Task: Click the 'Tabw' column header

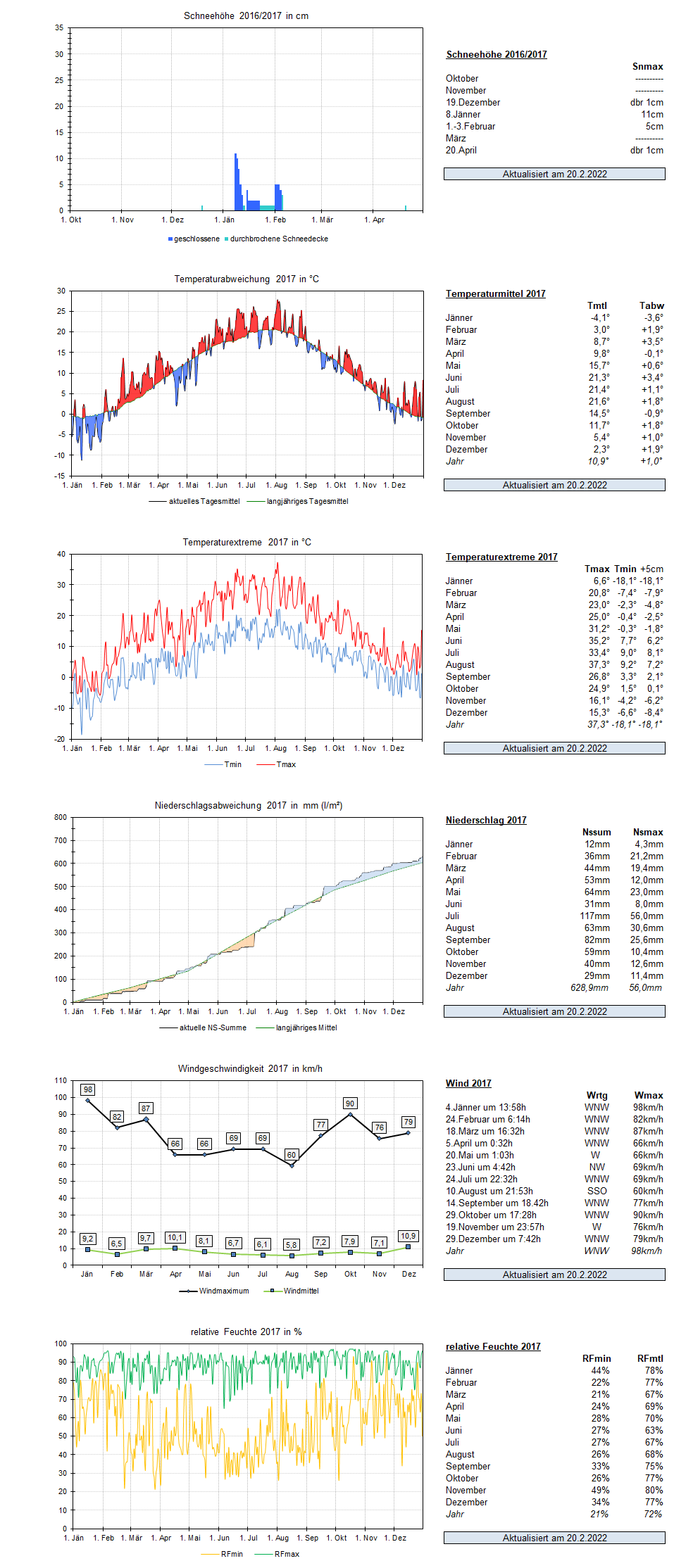Action: coord(651,305)
